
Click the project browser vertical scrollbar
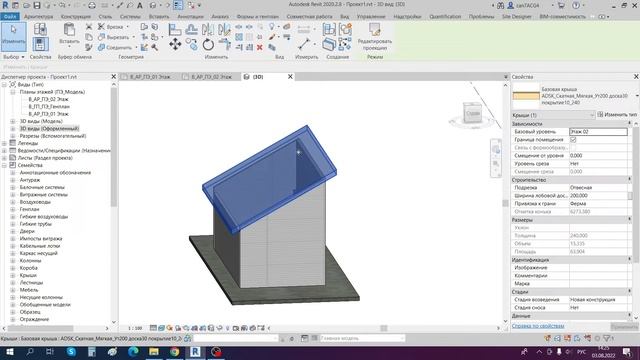[114, 148]
